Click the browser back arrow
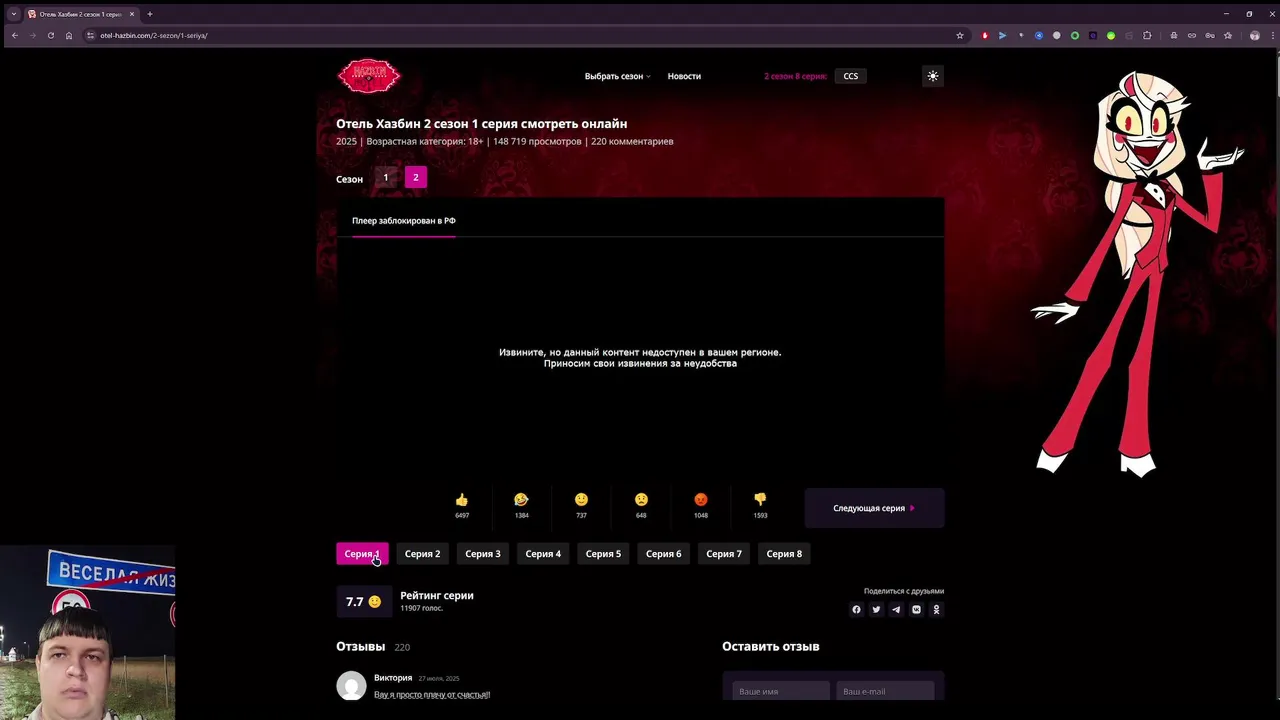This screenshot has height=720, width=1280. (x=14, y=35)
